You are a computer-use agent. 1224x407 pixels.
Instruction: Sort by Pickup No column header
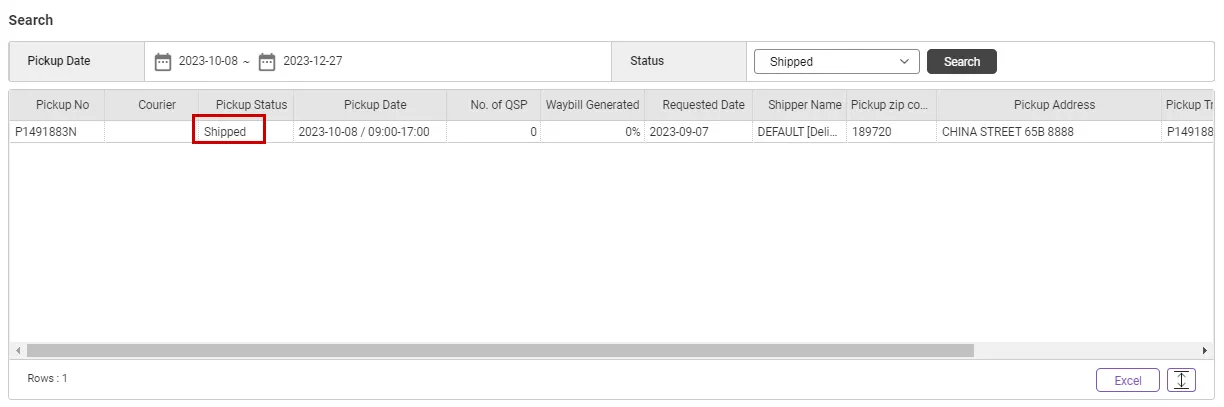coord(62,105)
